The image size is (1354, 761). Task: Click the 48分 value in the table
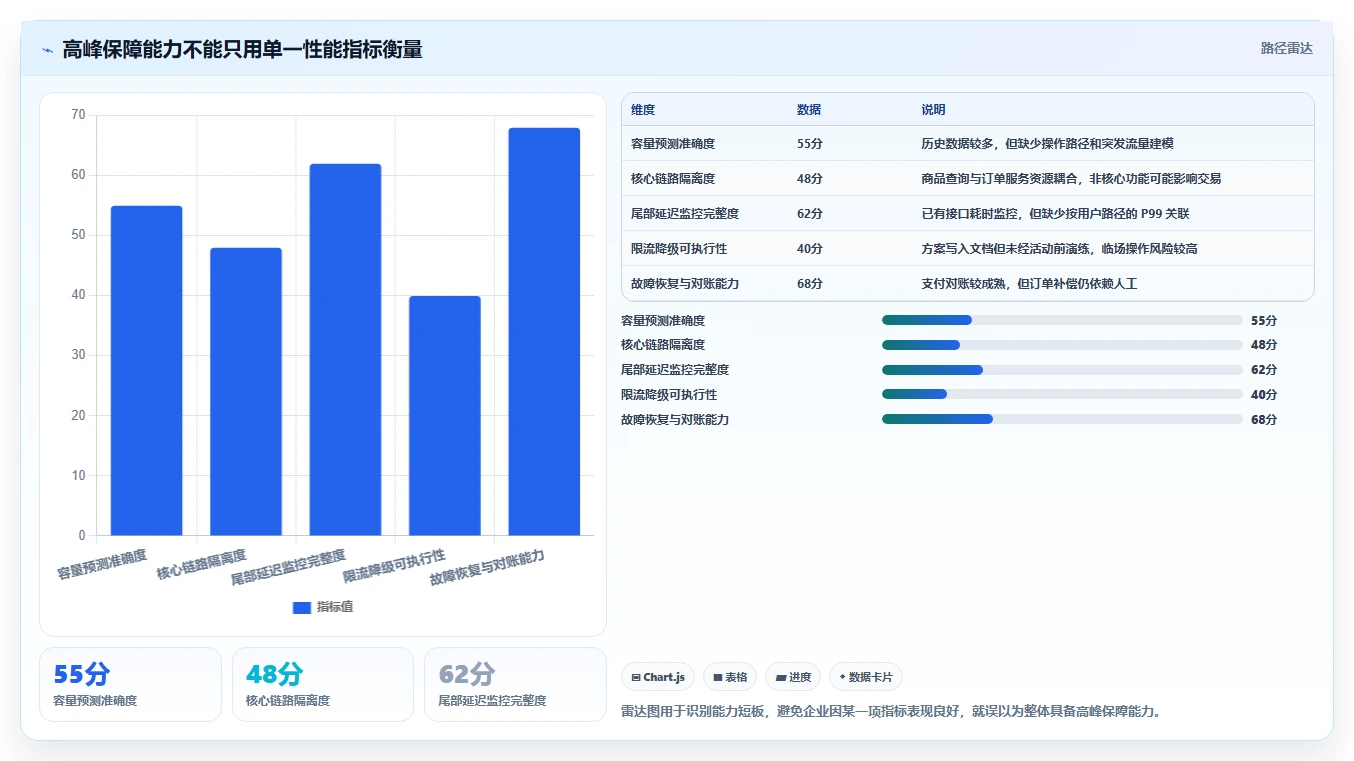pyautogui.click(x=810, y=179)
